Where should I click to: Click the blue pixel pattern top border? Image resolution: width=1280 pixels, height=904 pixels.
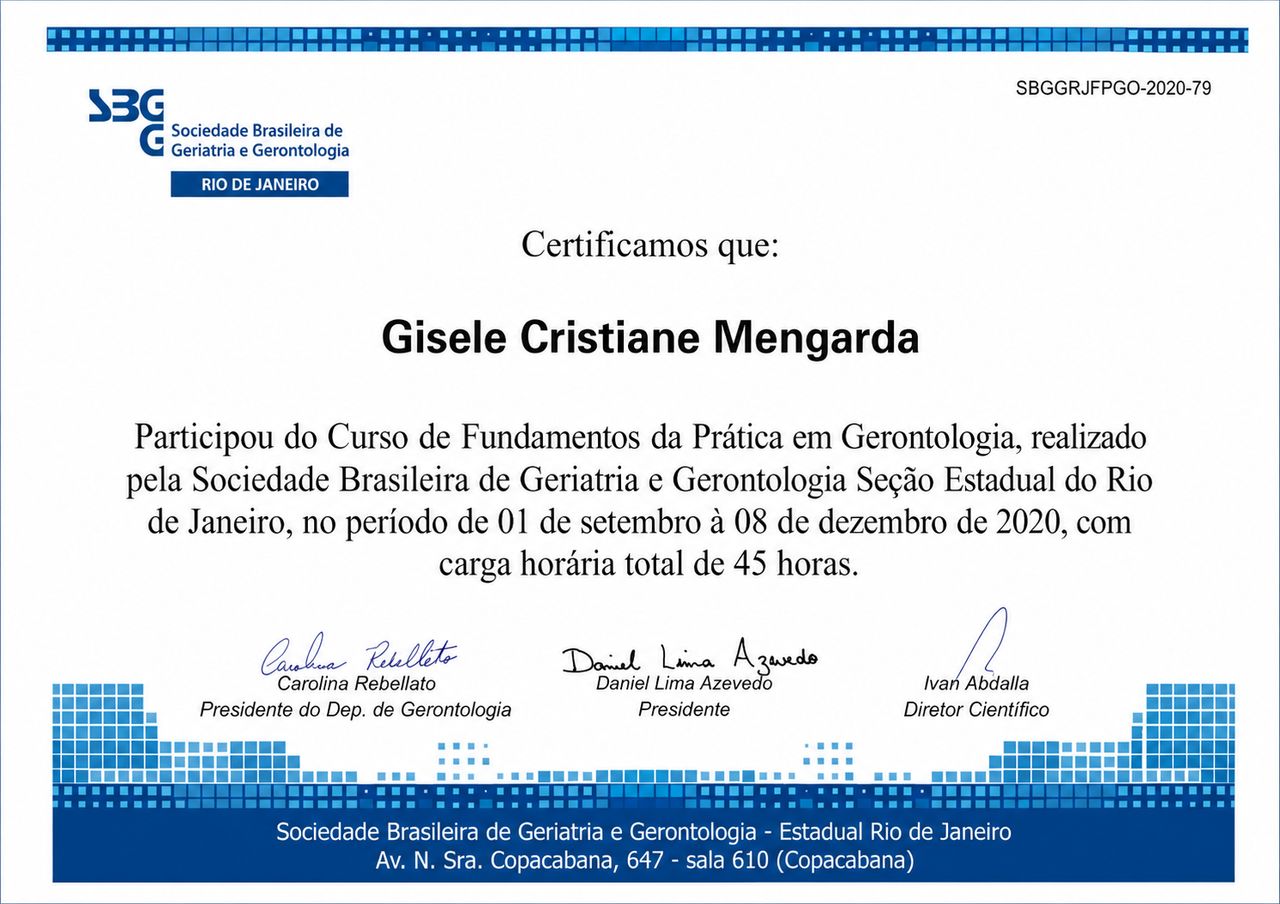648,40
